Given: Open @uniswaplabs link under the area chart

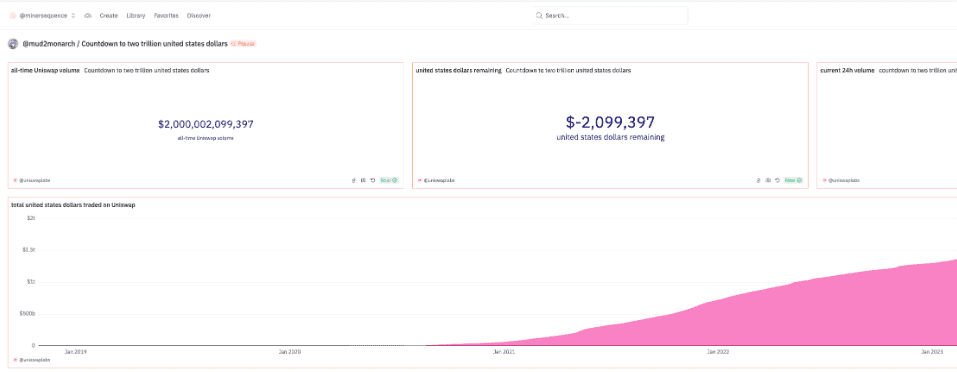Looking at the screenshot, I should point(32,360).
